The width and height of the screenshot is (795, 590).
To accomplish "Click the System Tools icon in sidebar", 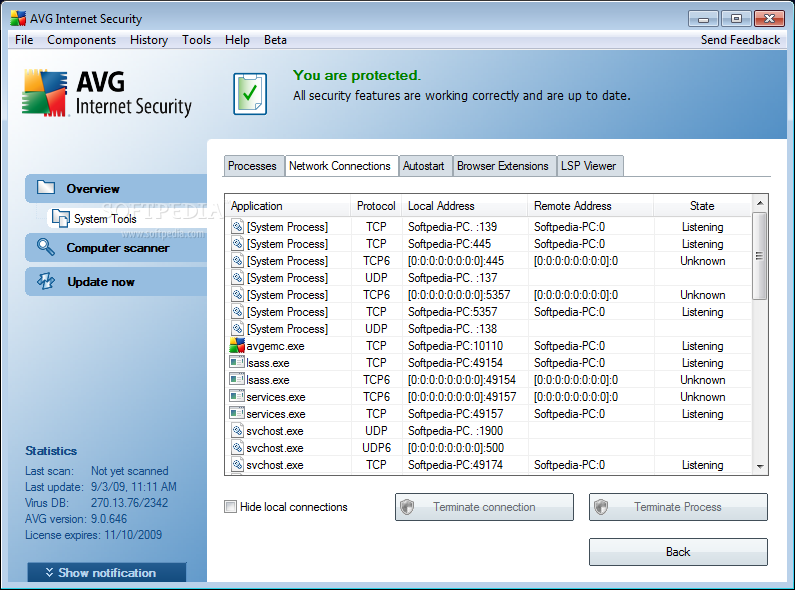I will click(60, 218).
